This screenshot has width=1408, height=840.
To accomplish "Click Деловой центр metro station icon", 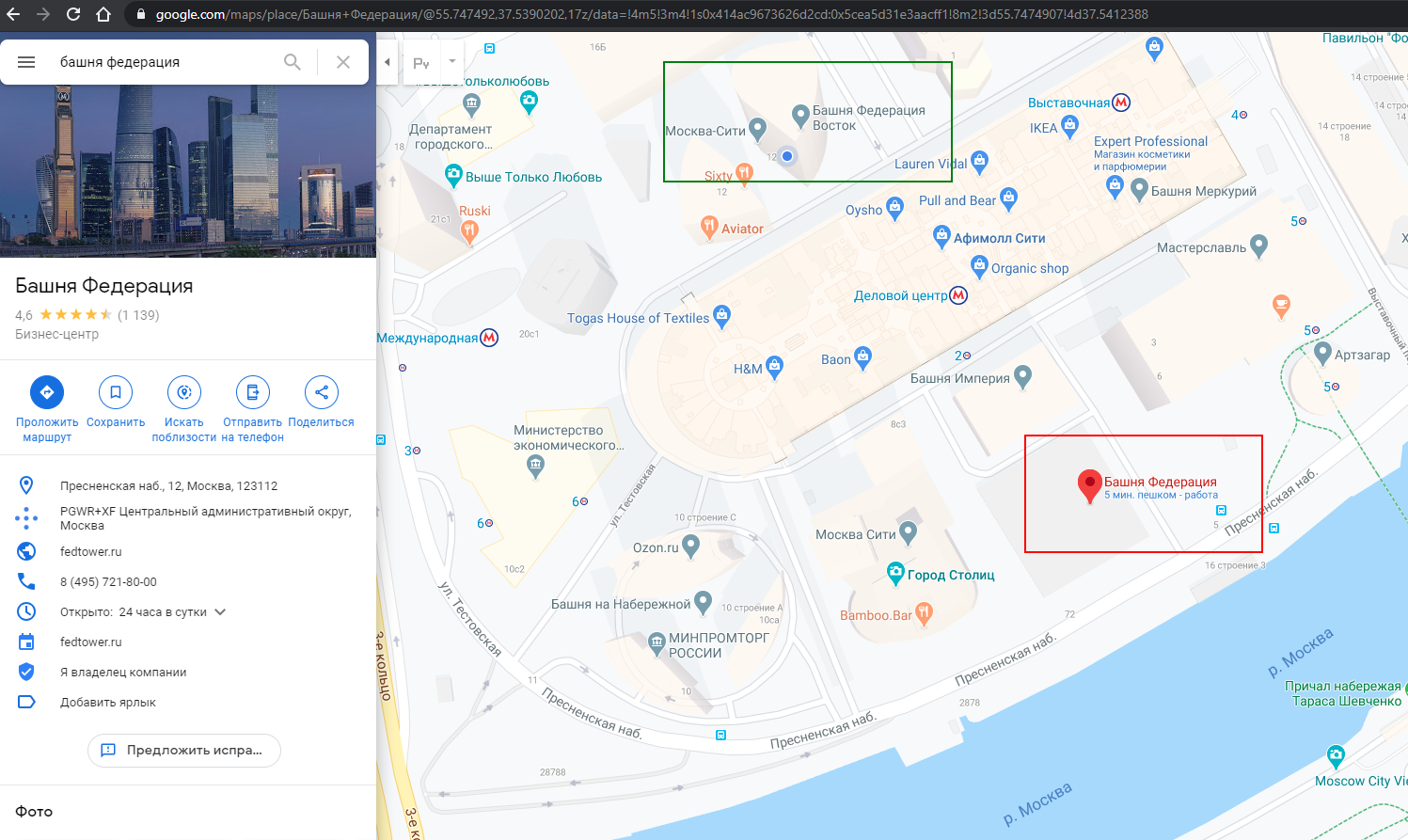I will click(x=958, y=295).
